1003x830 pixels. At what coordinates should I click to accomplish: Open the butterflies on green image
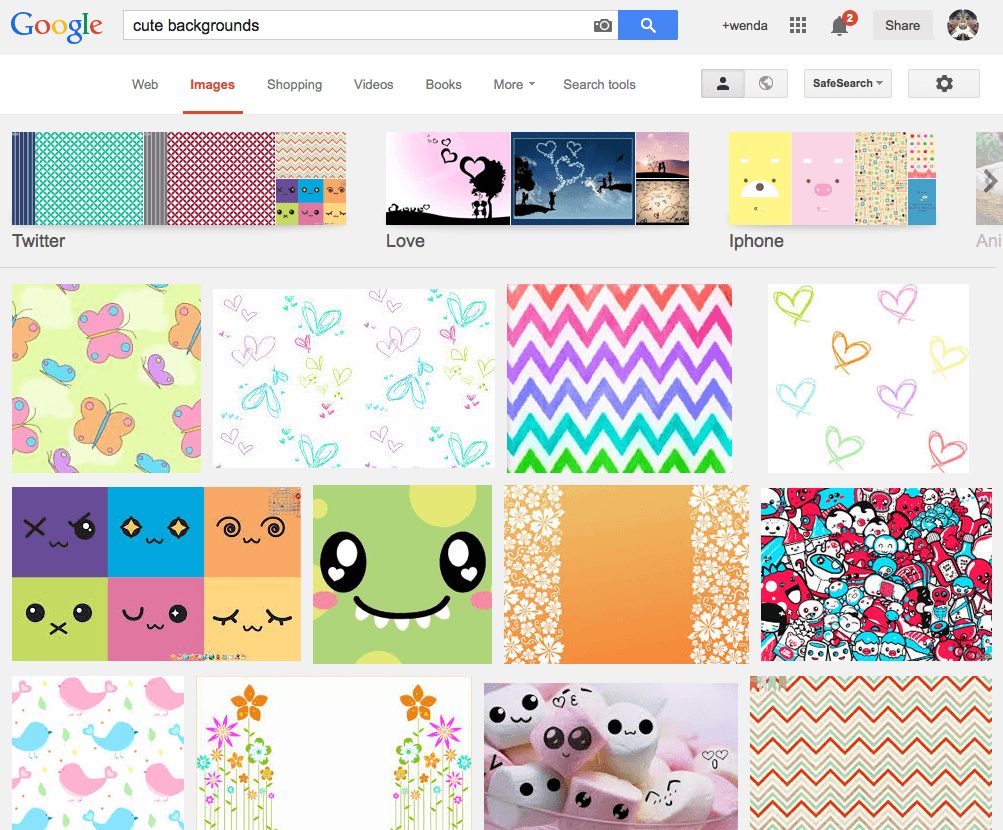106,379
